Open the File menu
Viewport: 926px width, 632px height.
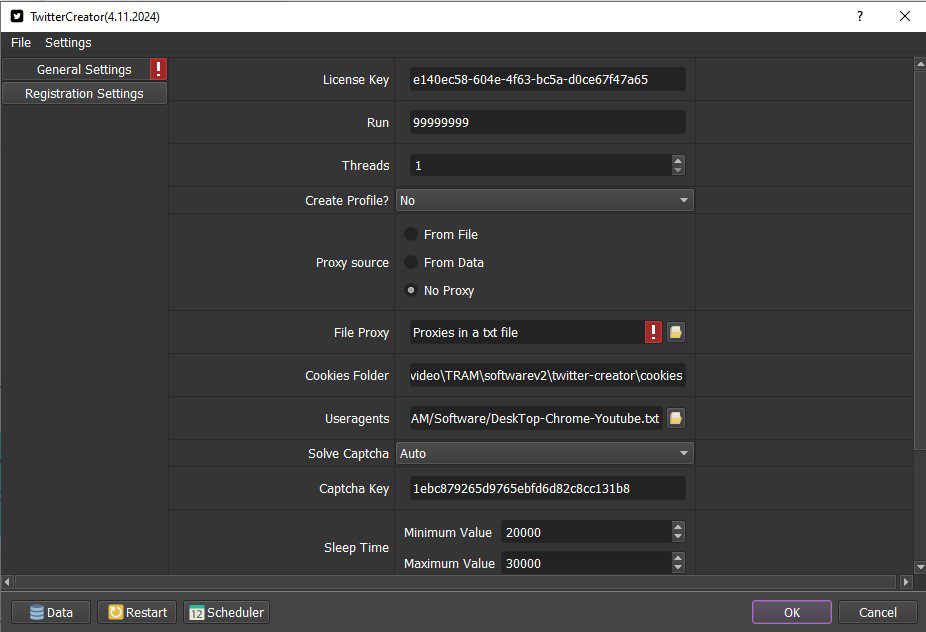(21, 43)
